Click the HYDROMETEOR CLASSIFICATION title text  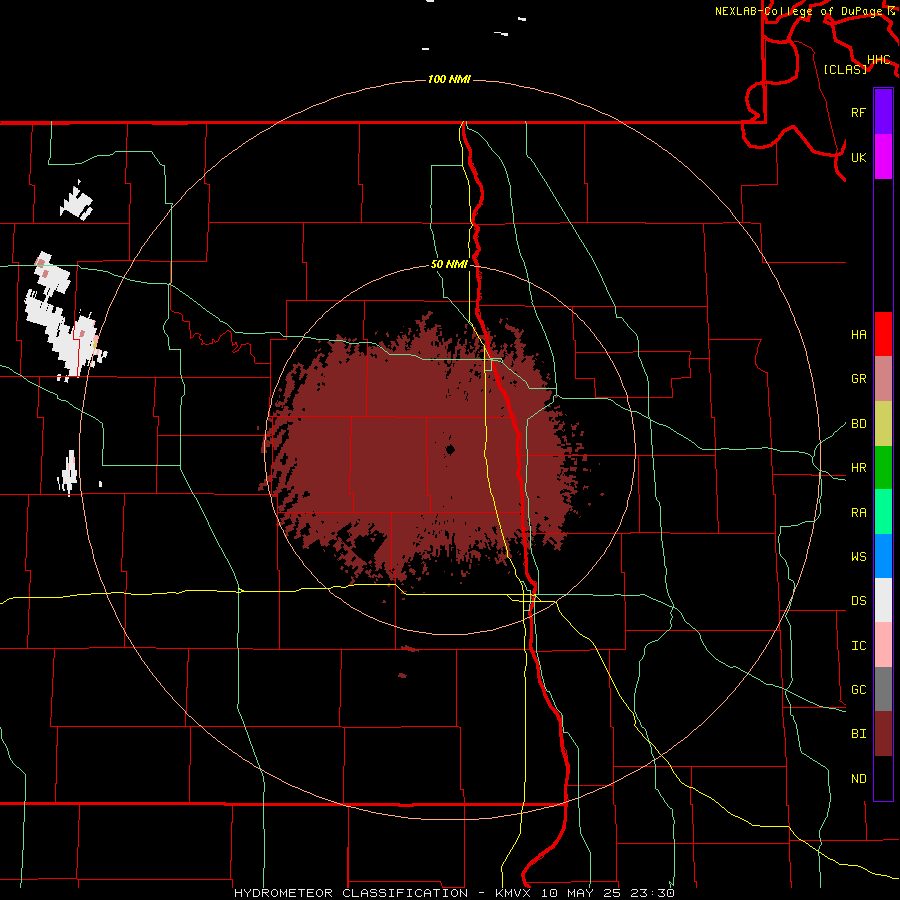pyautogui.click(x=351, y=893)
